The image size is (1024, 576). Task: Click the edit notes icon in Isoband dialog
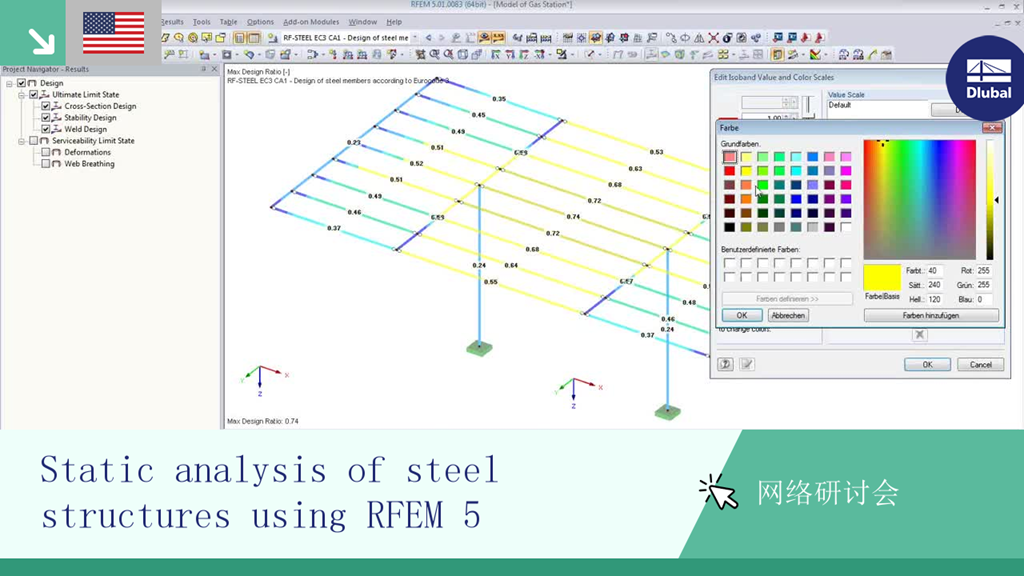pos(747,364)
